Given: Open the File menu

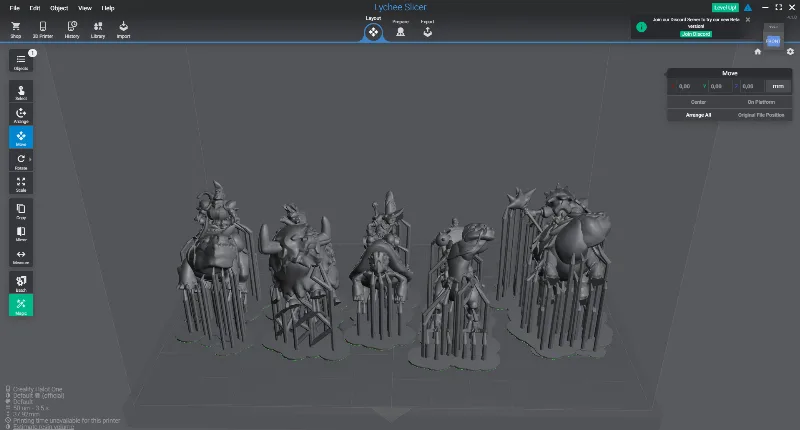Looking at the screenshot, I should tap(14, 8).
